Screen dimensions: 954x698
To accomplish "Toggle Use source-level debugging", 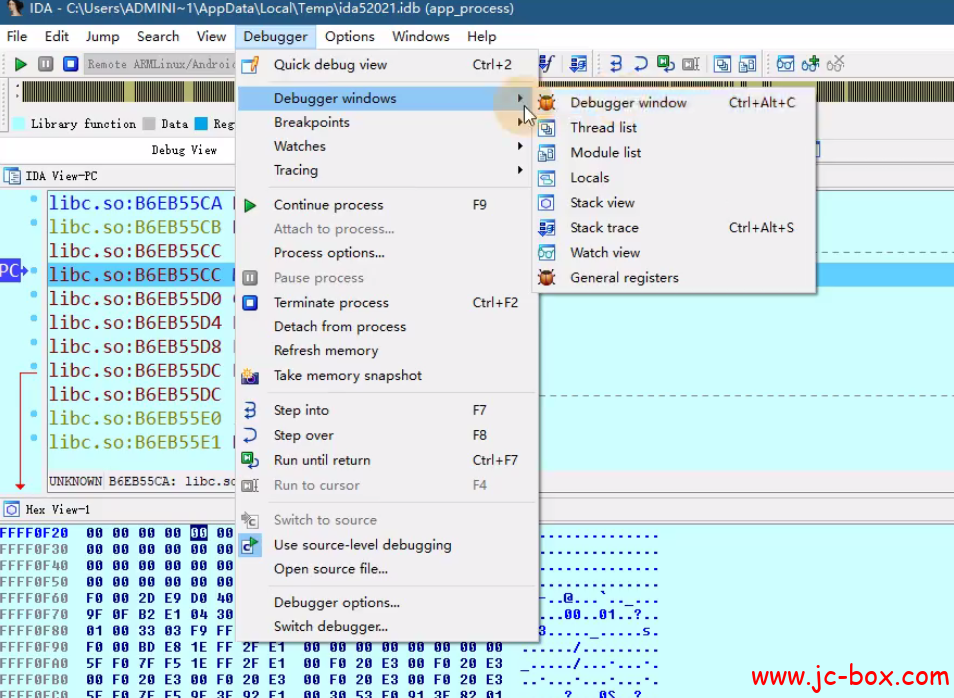I will 362,545.
